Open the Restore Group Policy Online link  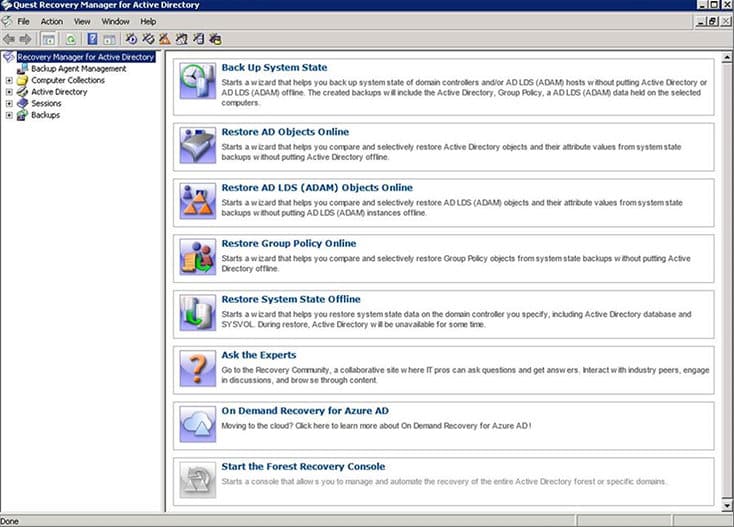click(289, 243)
